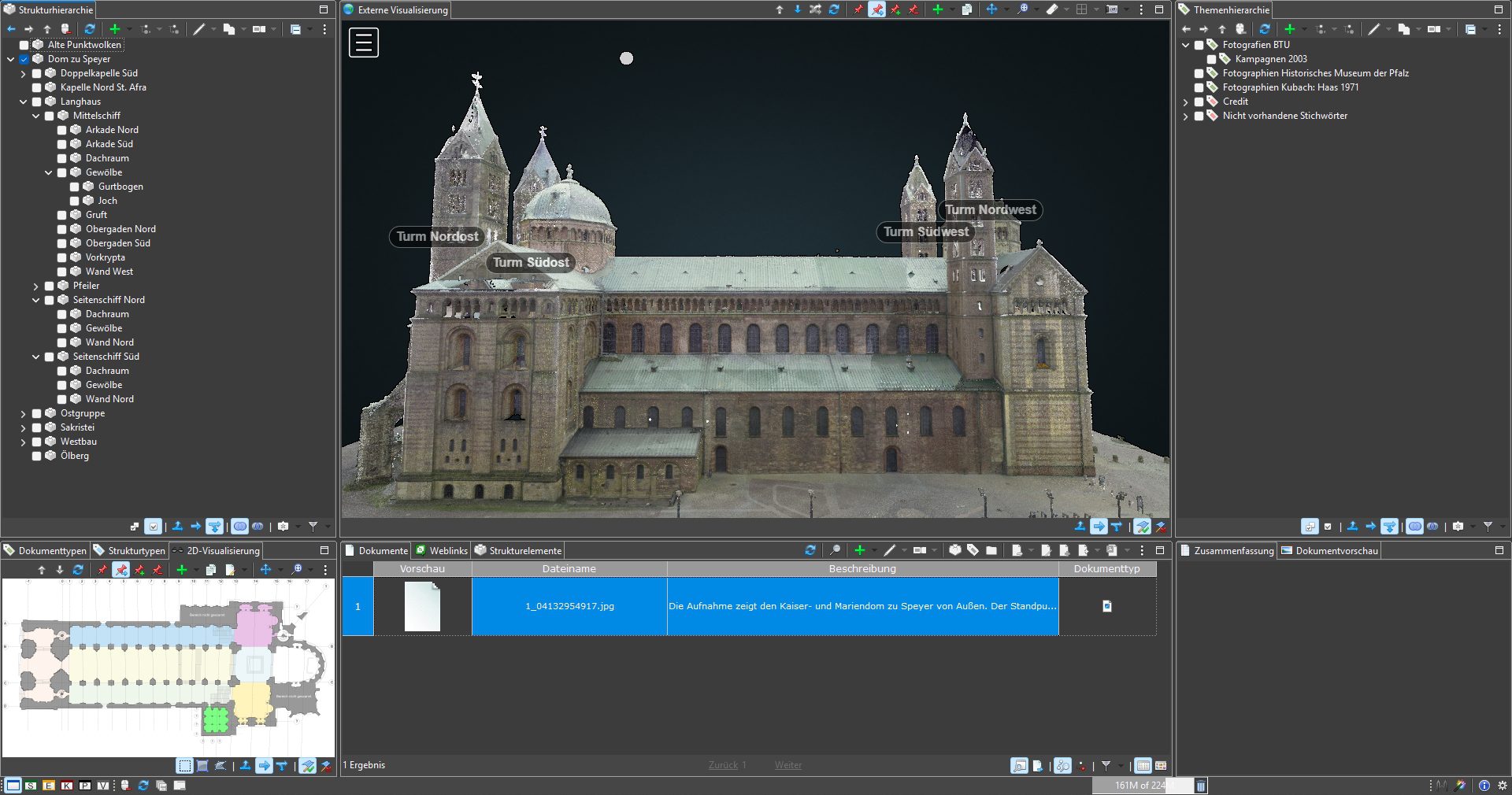Open the Dokumentvorschau tab
Image resolution: width=1512 pixels, height=795 pixels.
[x=1336, y=550]
